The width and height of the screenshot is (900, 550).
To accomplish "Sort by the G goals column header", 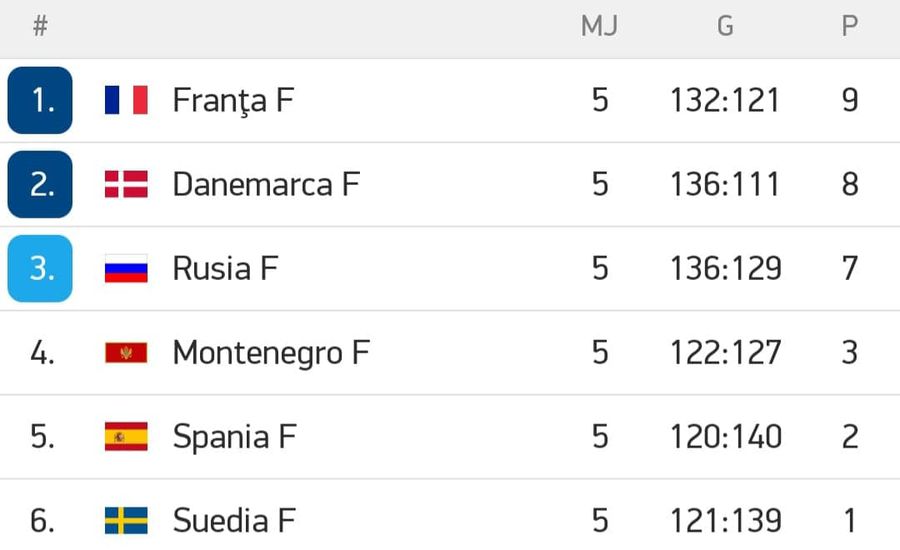I will pyautogui.click(x=726, y=26).
